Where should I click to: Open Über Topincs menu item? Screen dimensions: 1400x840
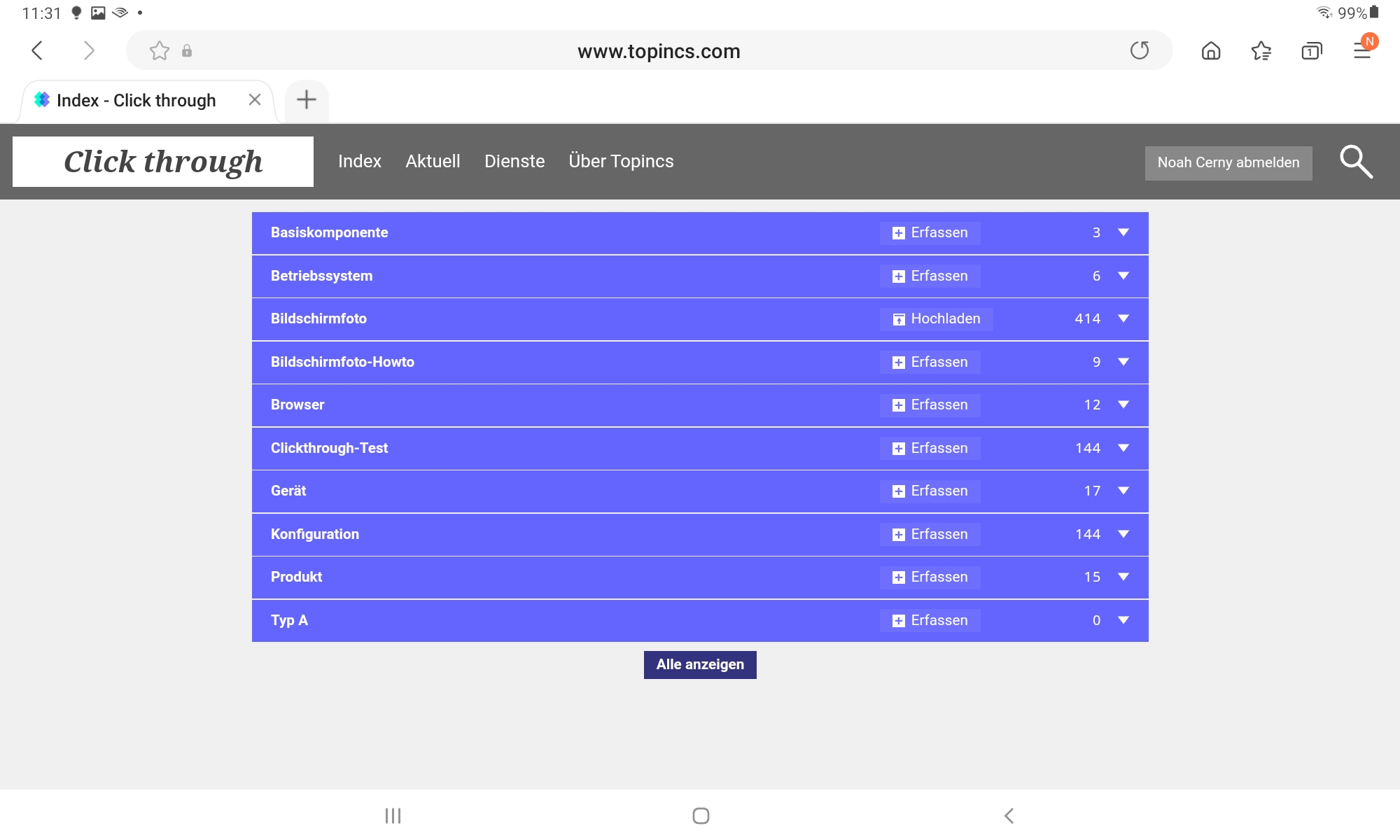[x=621, y=162]
